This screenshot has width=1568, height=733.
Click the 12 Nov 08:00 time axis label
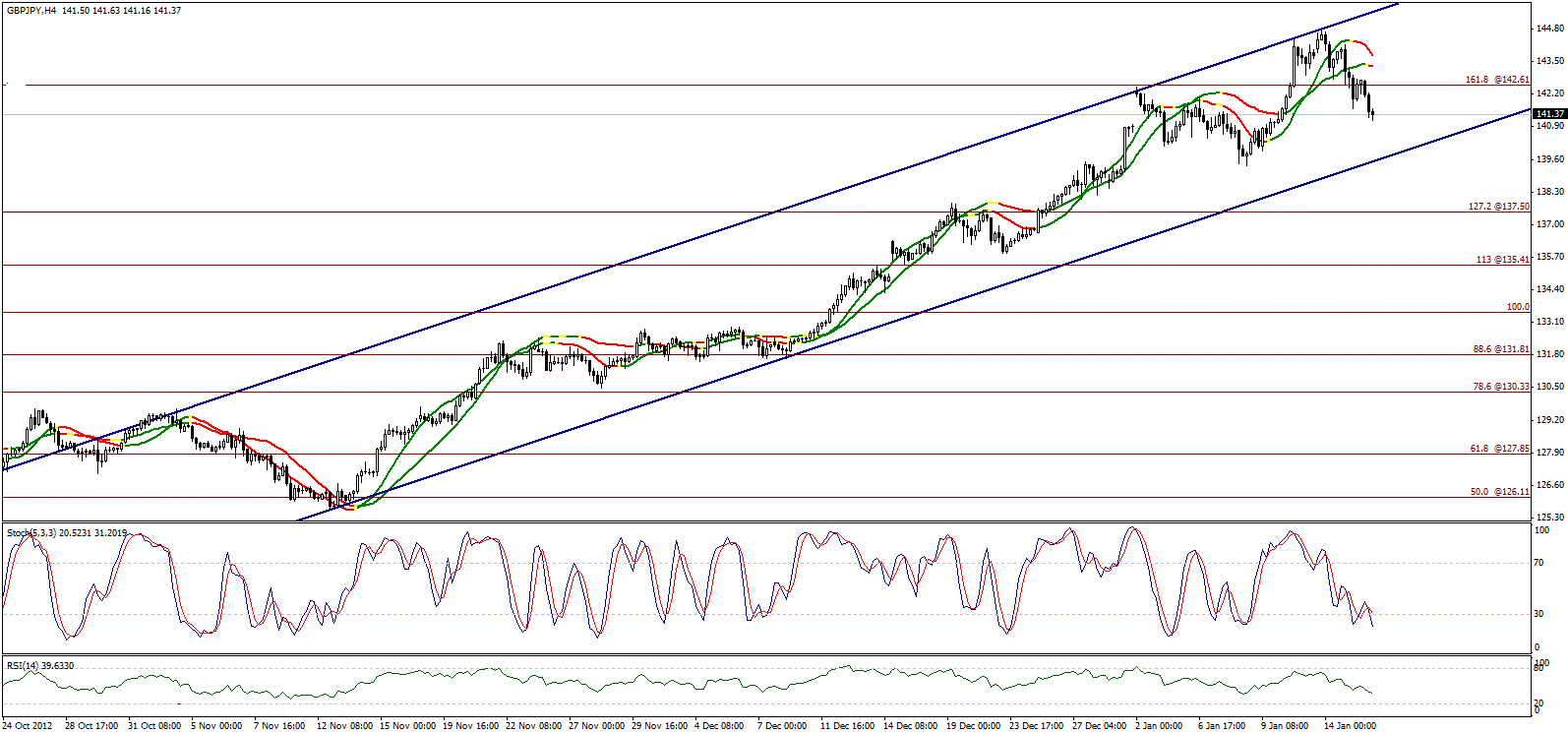[x=345, y=726]
